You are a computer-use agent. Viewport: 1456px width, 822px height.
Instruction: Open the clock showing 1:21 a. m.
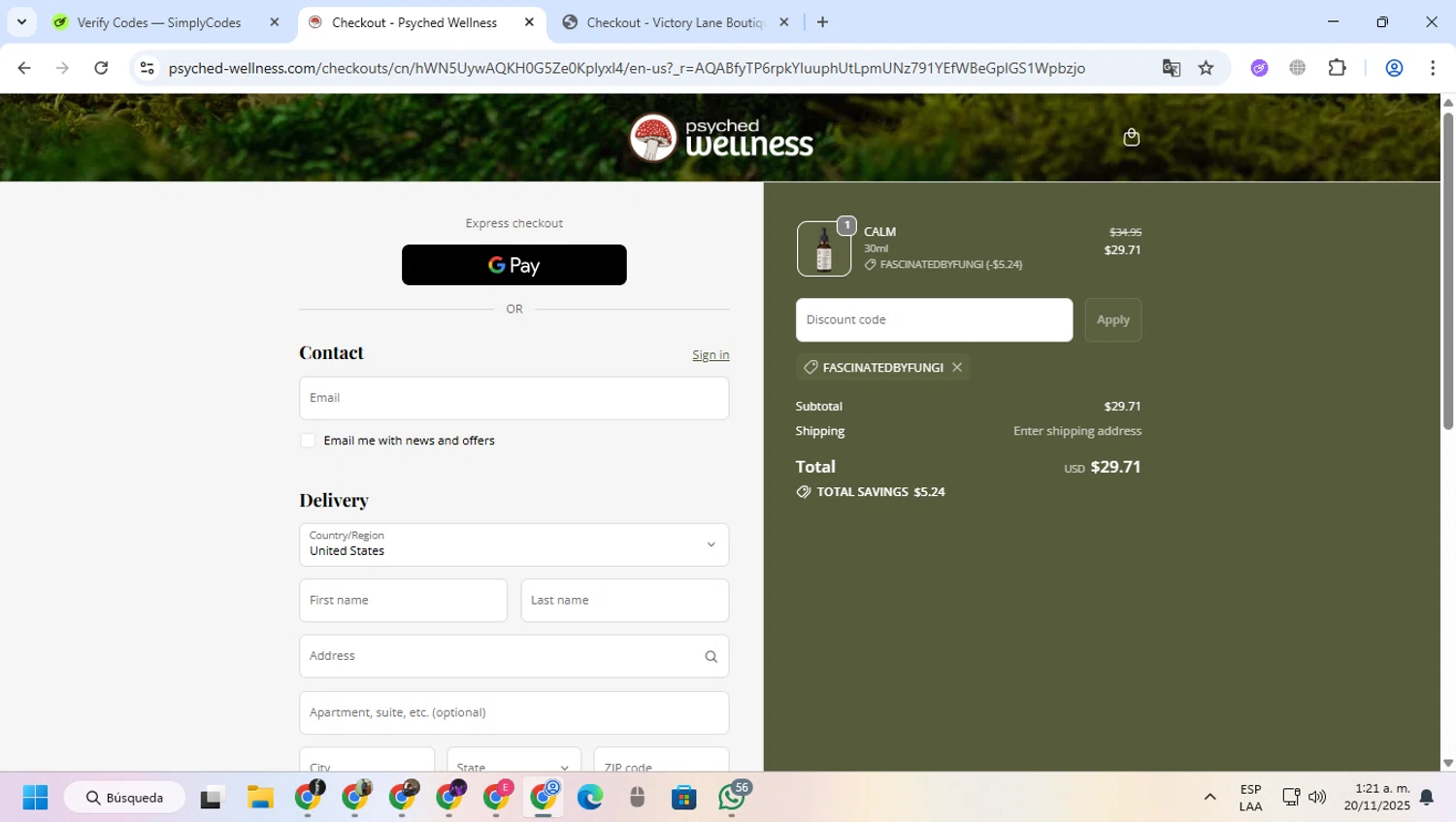(x=1377, y=798)
